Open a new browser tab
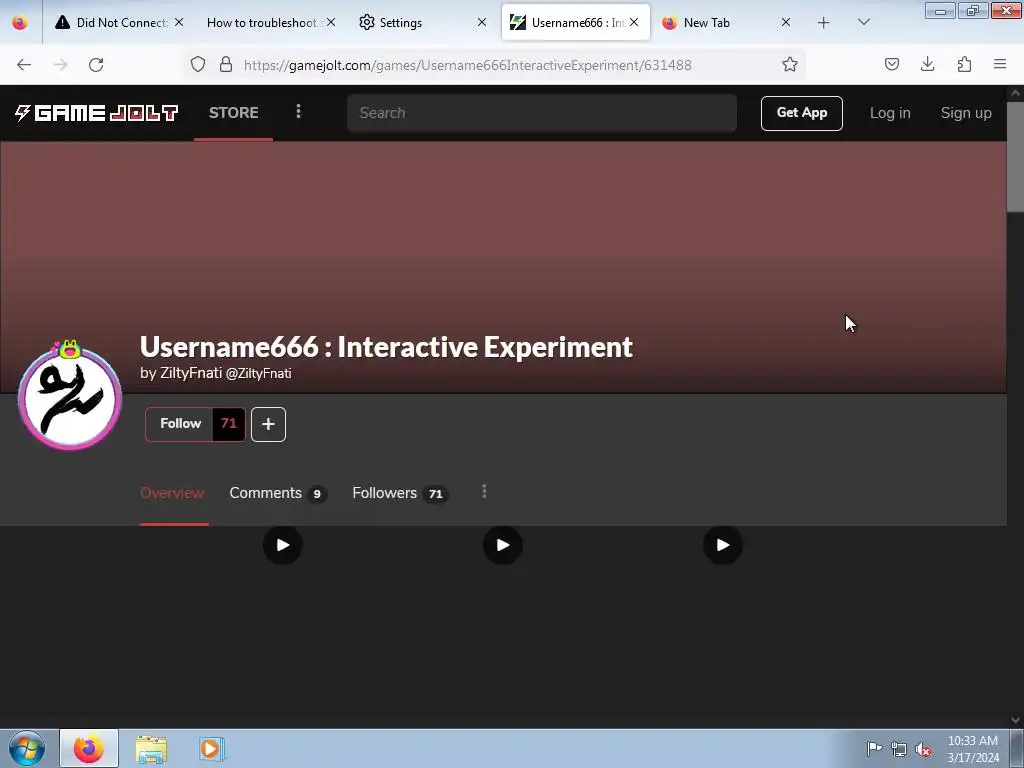 (824, 23)
